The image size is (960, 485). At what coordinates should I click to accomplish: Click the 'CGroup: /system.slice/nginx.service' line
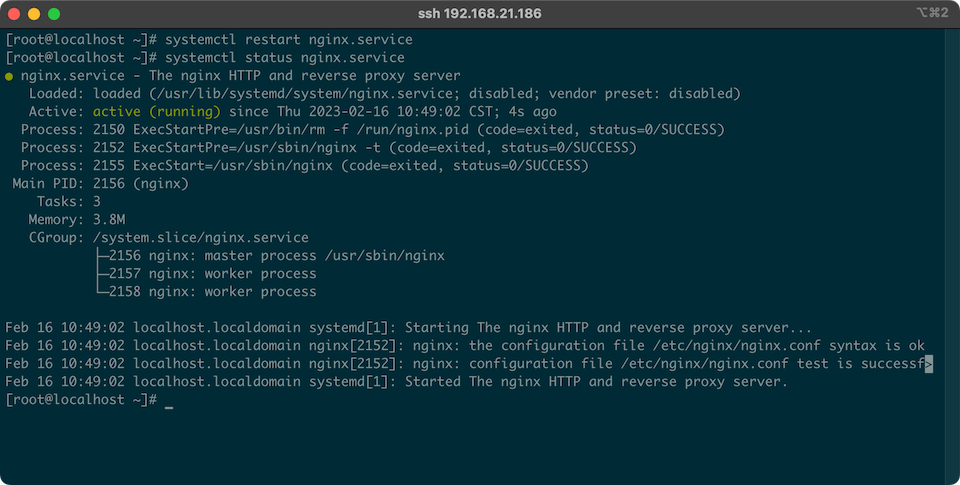[168, 238]
